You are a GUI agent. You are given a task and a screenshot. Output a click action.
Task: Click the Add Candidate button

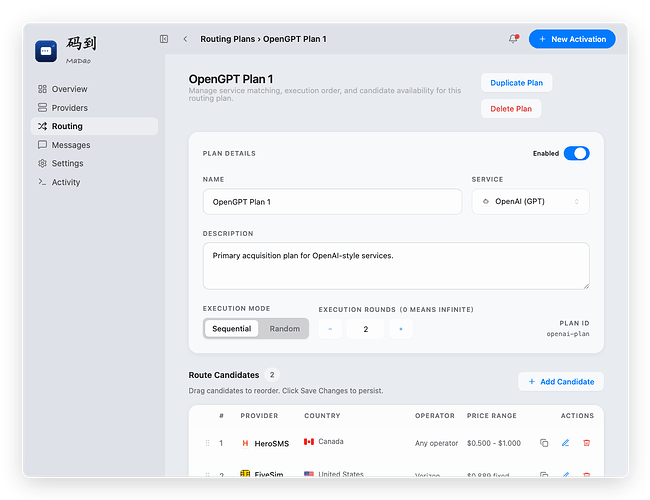tap(561, 381)
